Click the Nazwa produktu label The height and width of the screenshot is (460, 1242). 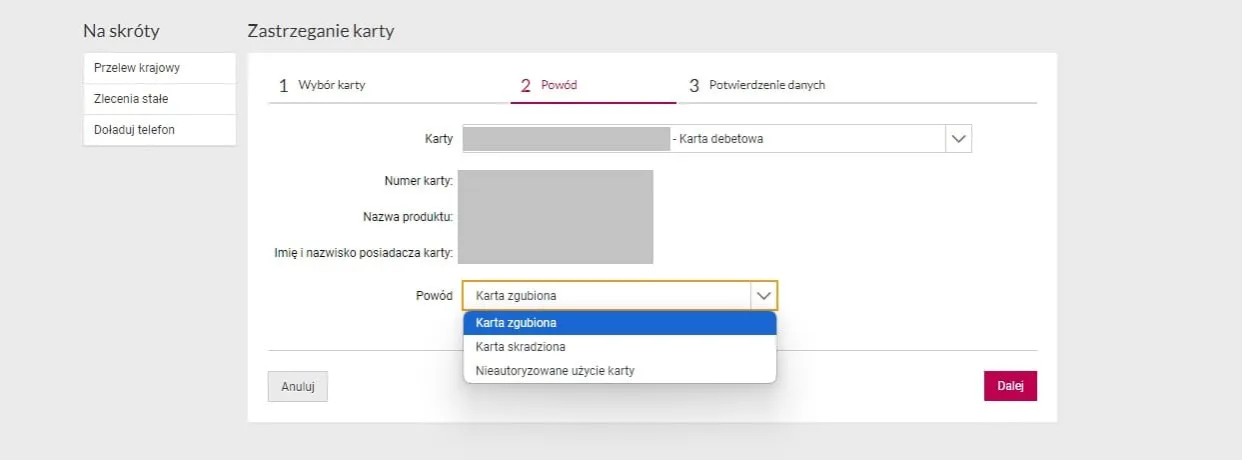tap(408, 216)
